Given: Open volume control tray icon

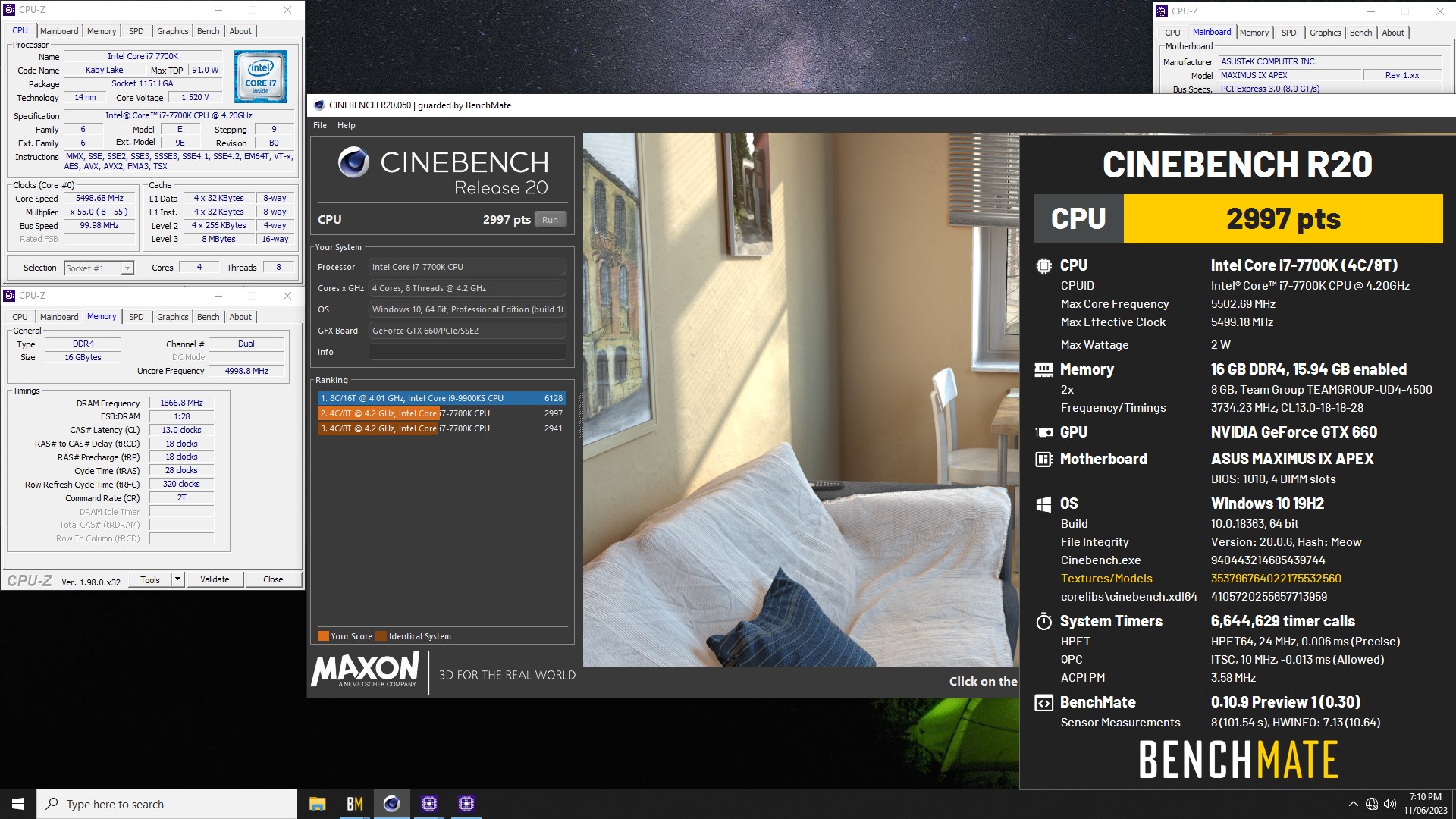Looking at the screenshot, I should pos(1389,804).
